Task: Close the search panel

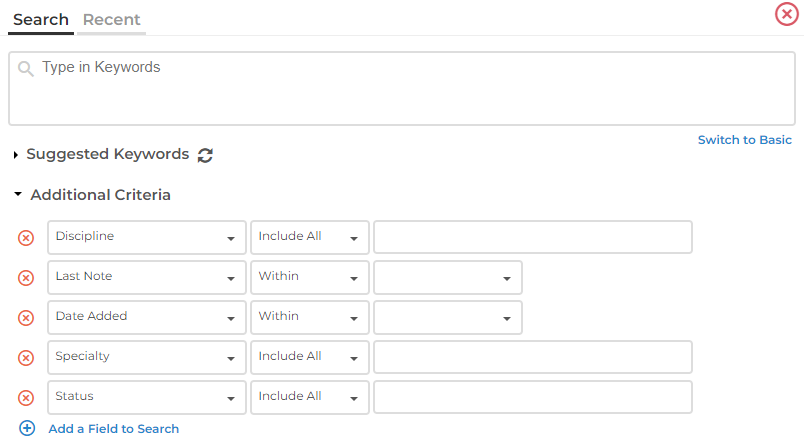Action: (x=787, y=15)
